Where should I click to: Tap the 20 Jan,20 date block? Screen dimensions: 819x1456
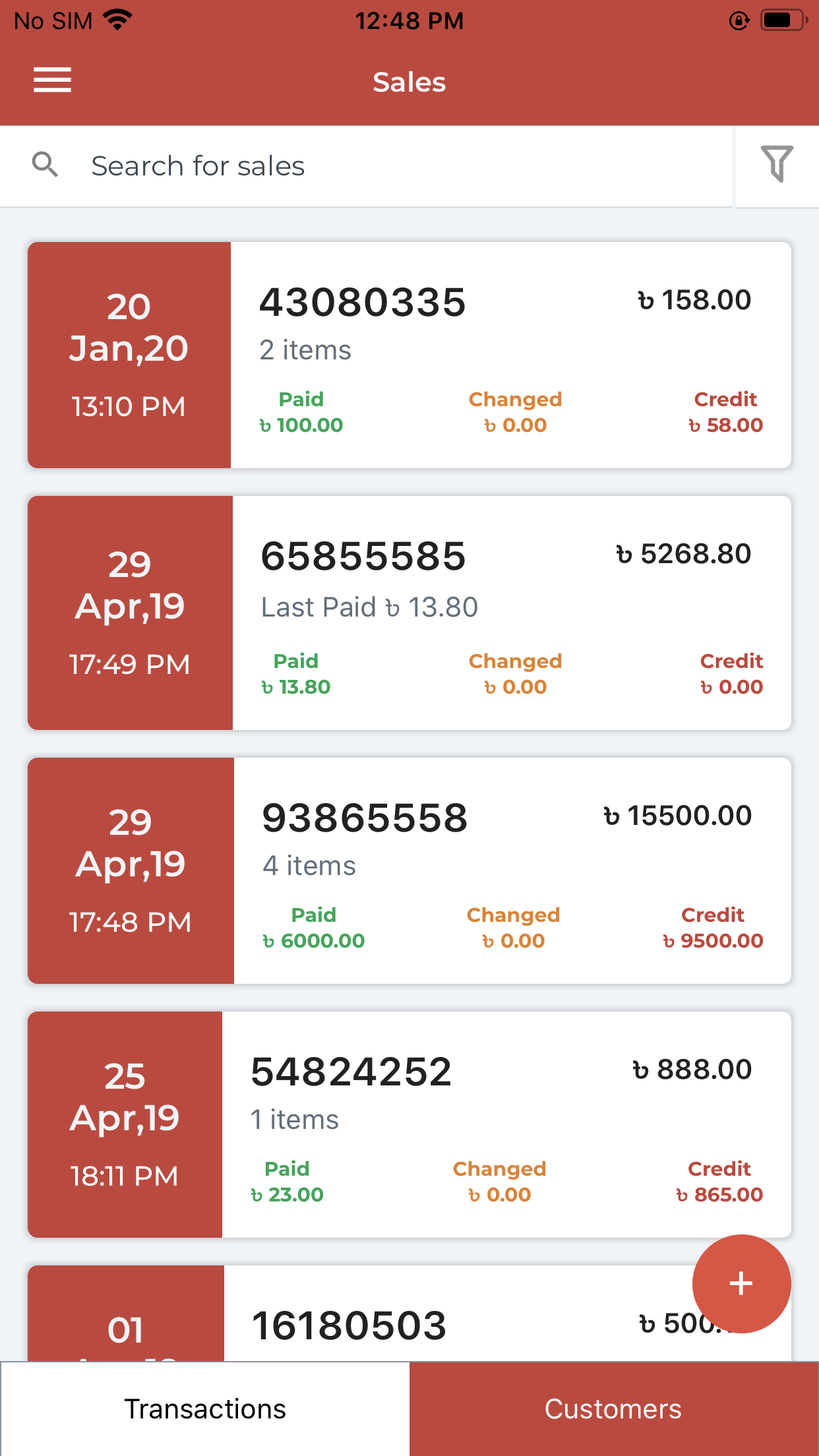129,355
